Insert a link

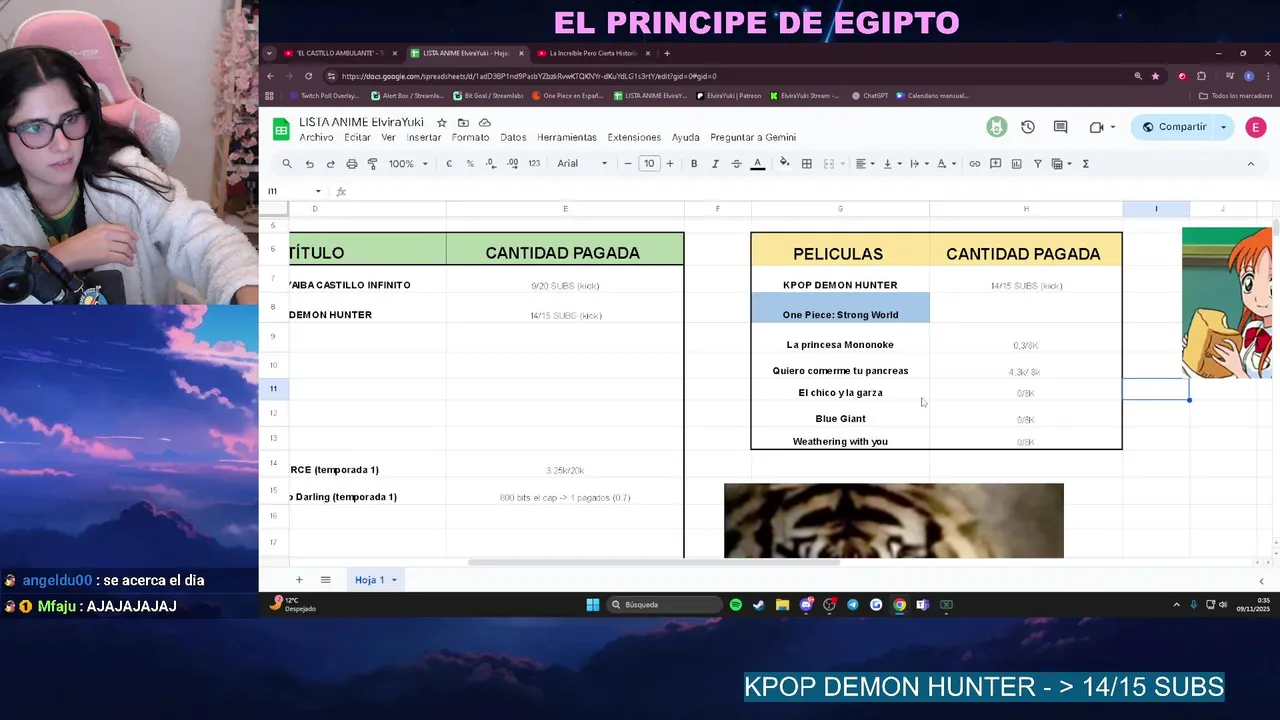(974, 164)
